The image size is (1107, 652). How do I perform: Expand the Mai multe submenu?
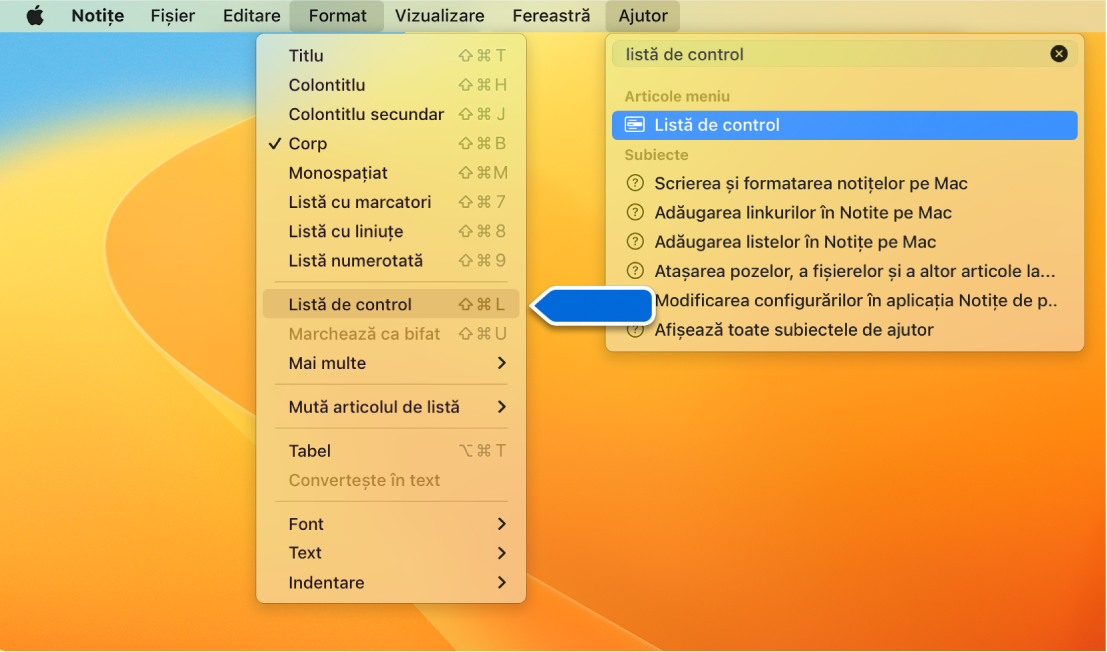click(391, 363)
